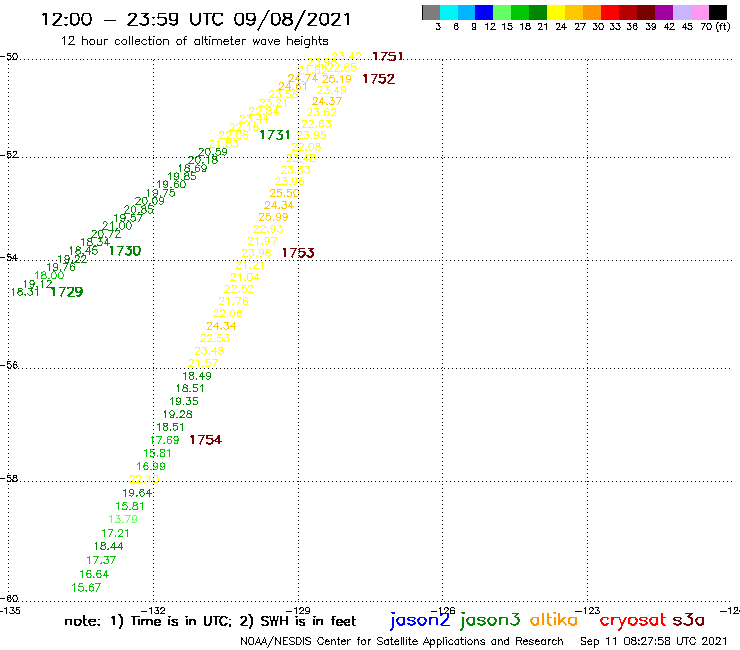The width and height of the screenshot is (740, 650).
Task: Click the jason2 satellite legend label
Action: (420, 621)
